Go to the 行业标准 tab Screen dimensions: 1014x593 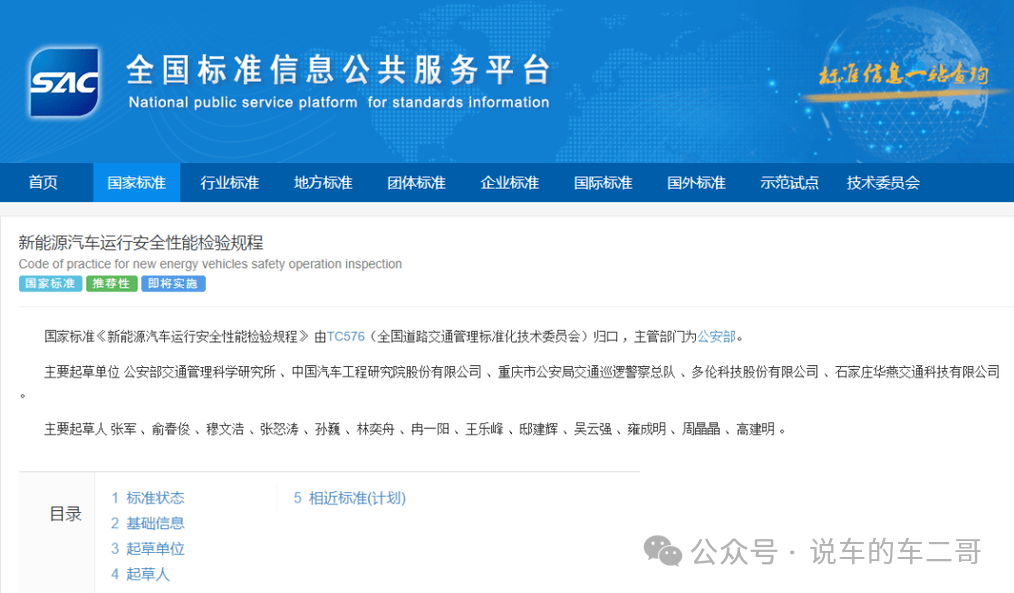tap(229, 183)
